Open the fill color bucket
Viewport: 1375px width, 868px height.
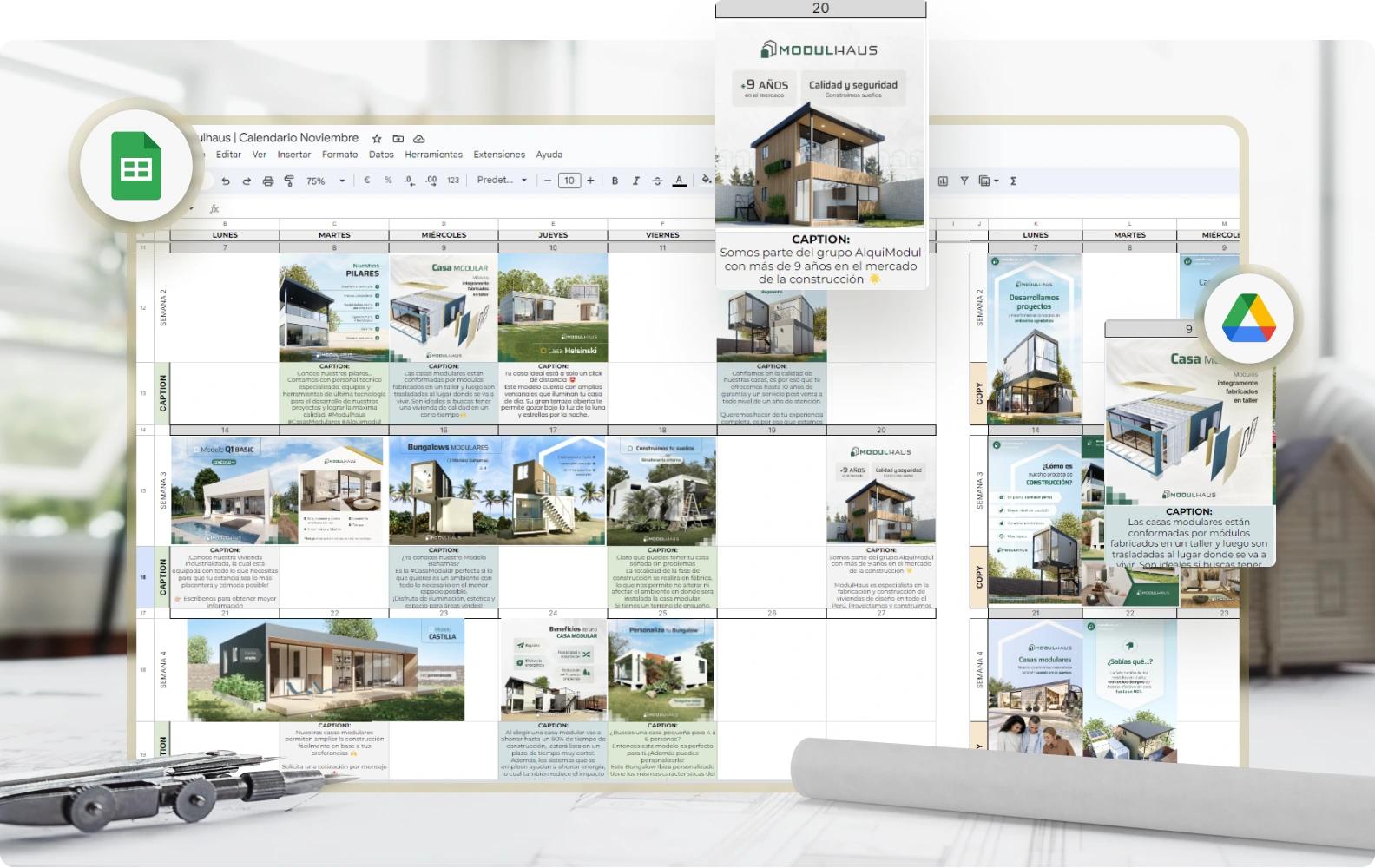coord(707,181)
